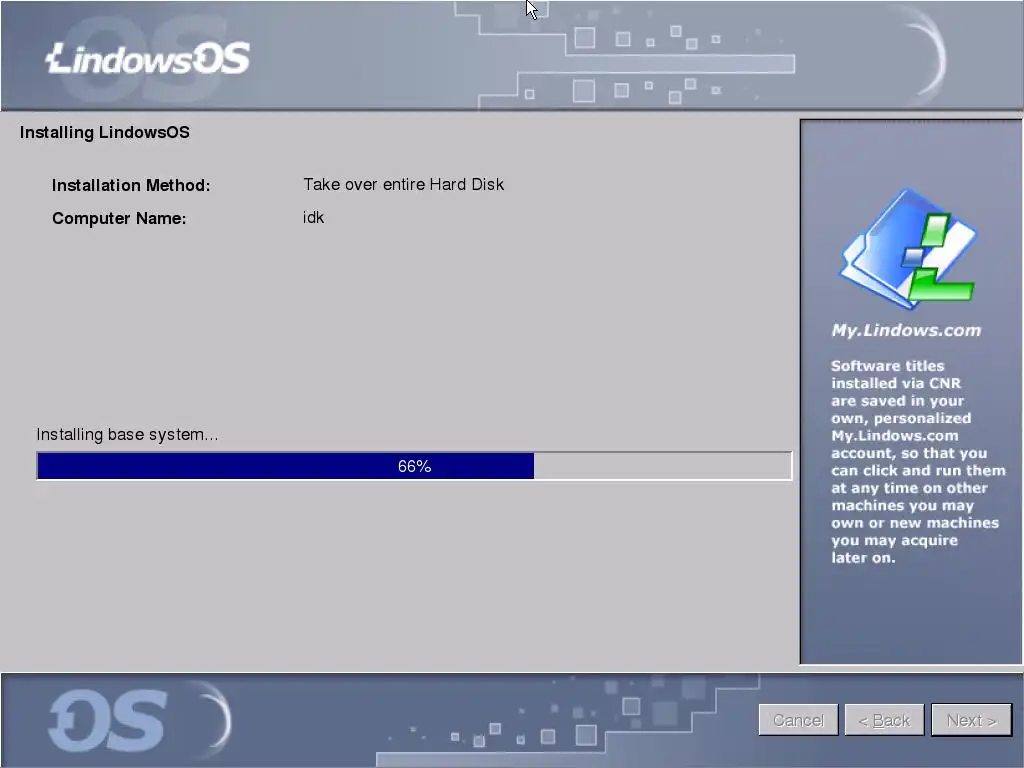Click the CNR software titles description paragraph
Viewport: 1024px width, 768px height.
coord(918,462)
